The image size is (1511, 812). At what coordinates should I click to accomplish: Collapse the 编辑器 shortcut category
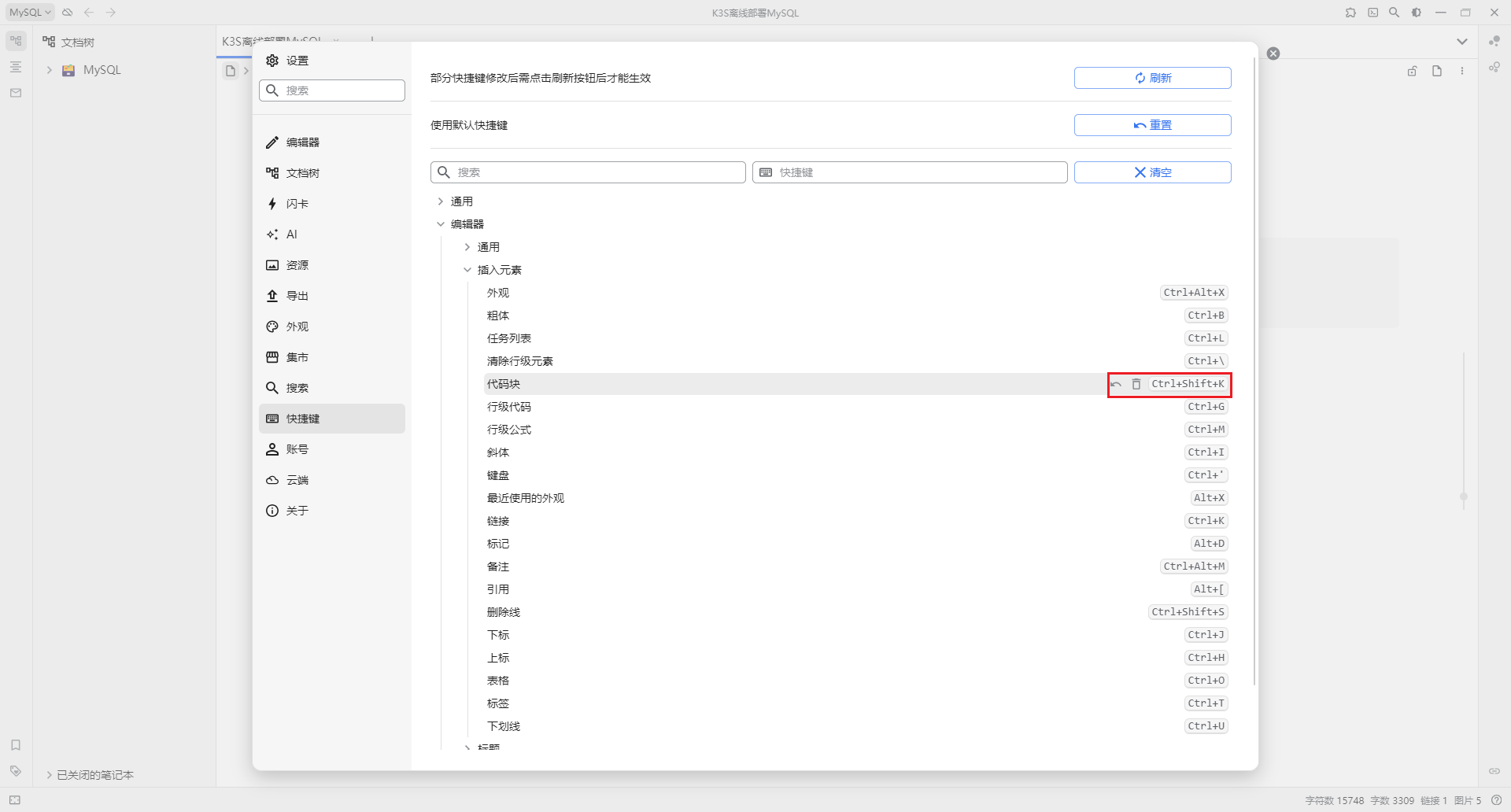pyautogui.click(x=441, y=225)
